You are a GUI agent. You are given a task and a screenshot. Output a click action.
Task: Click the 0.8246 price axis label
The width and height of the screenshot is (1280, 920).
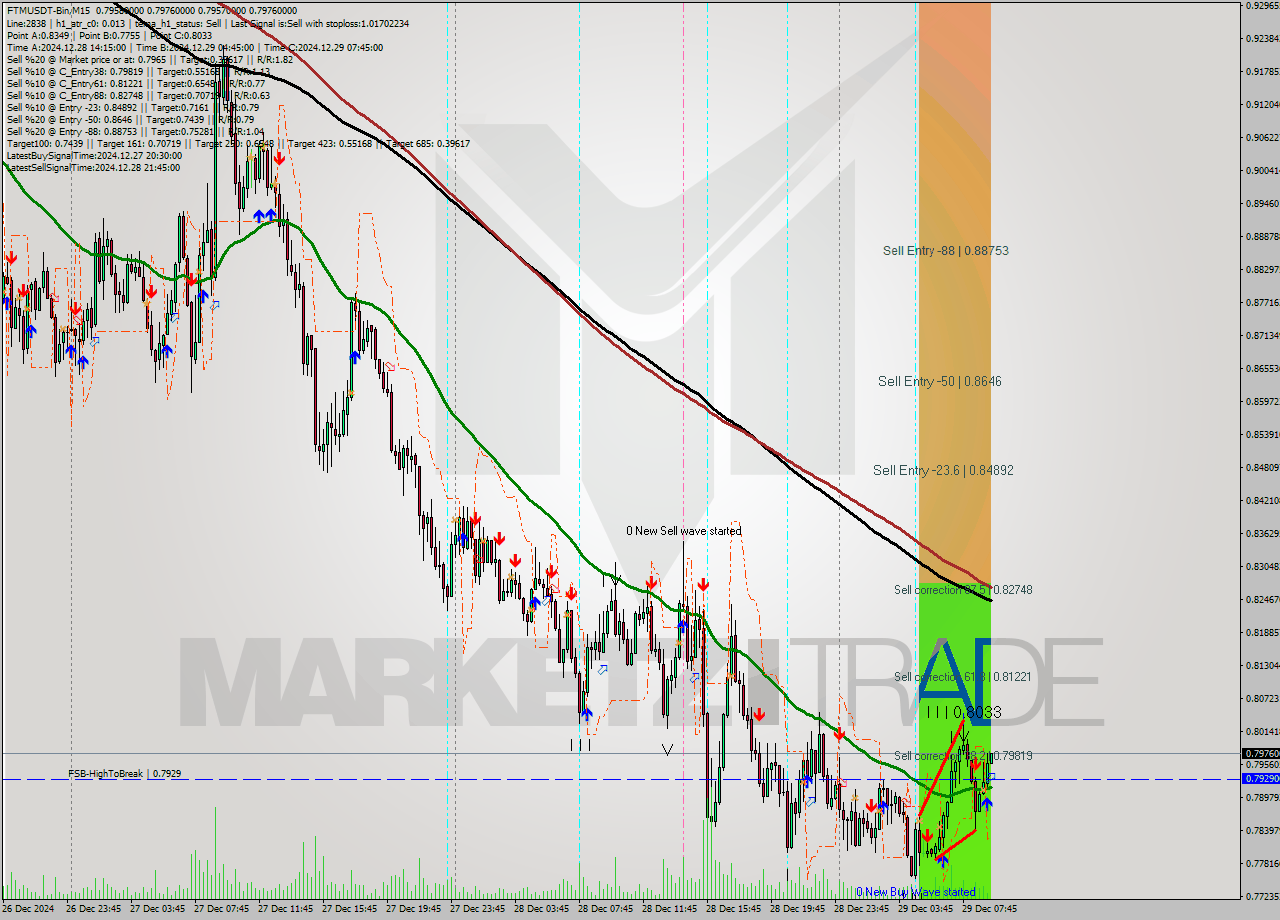tap(1263, 599)
